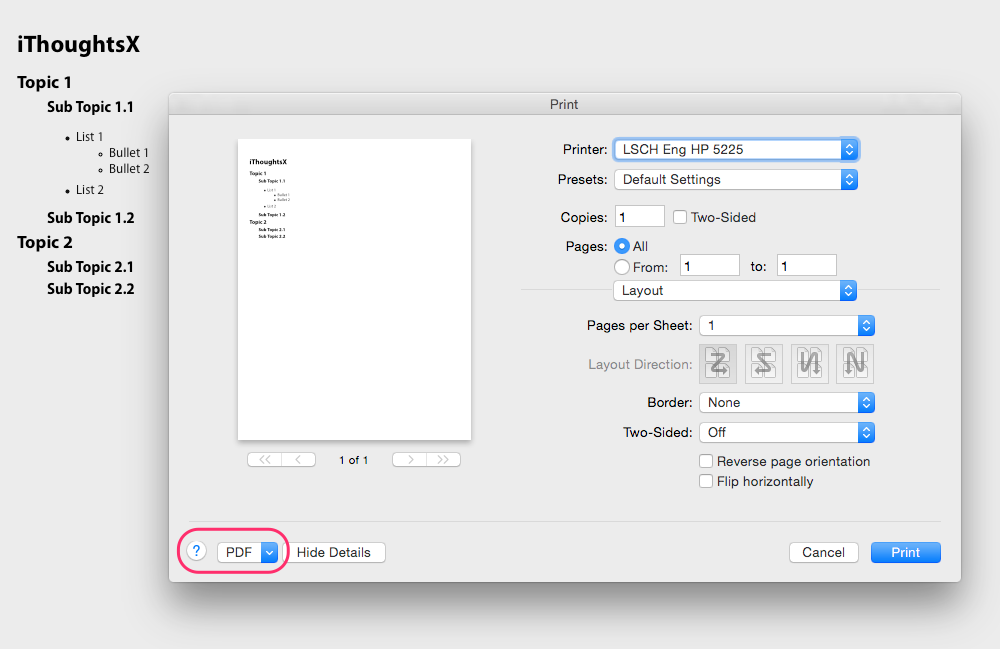
Task: Open the Two-Sided dropdown set to Off
Action: click(787, 433)
